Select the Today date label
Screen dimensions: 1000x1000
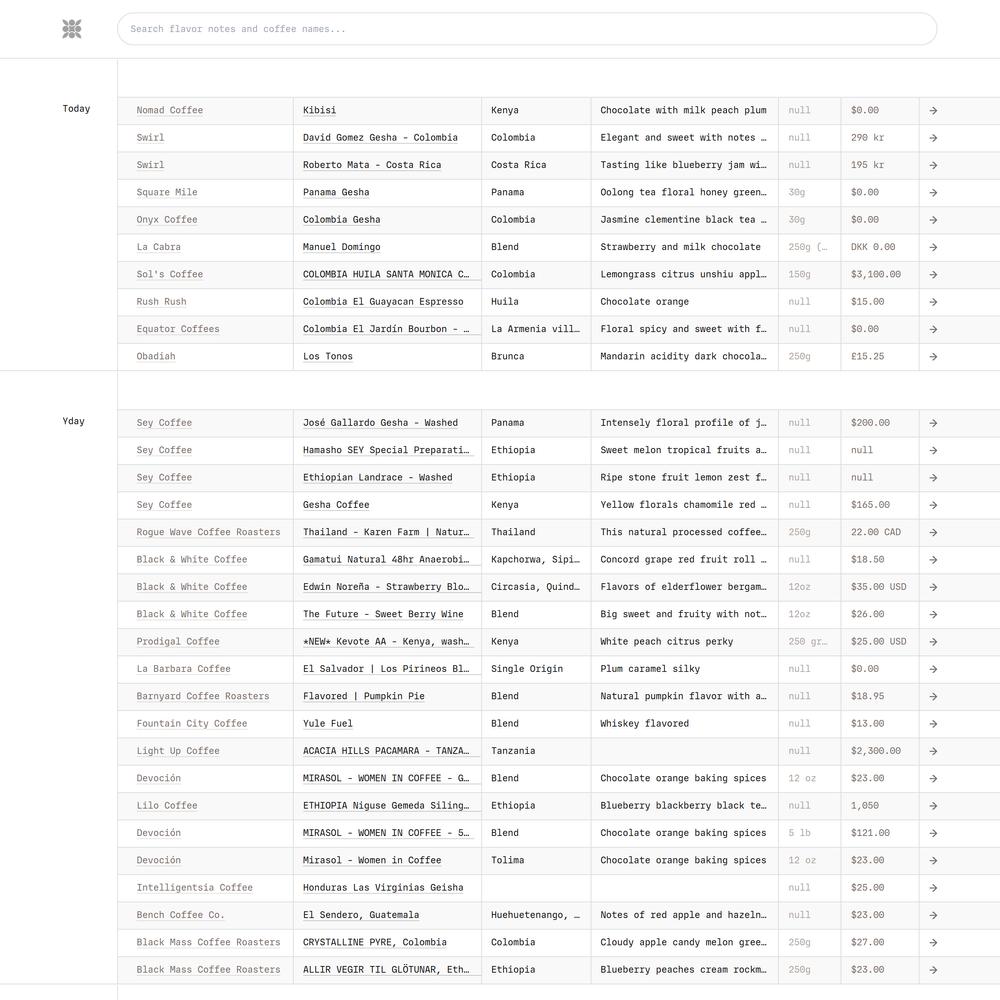coord(77,109)
